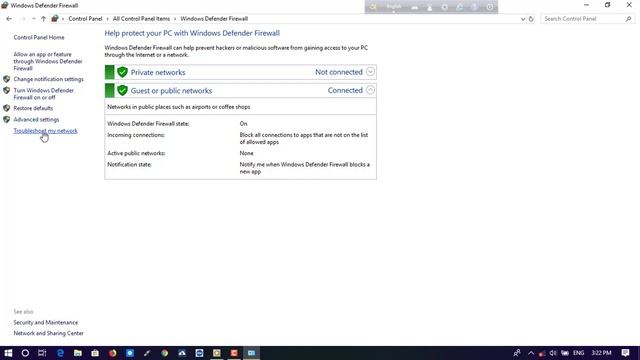640x360 pixels.
Task: Click the Active public networks label
Action: [136, 153]
